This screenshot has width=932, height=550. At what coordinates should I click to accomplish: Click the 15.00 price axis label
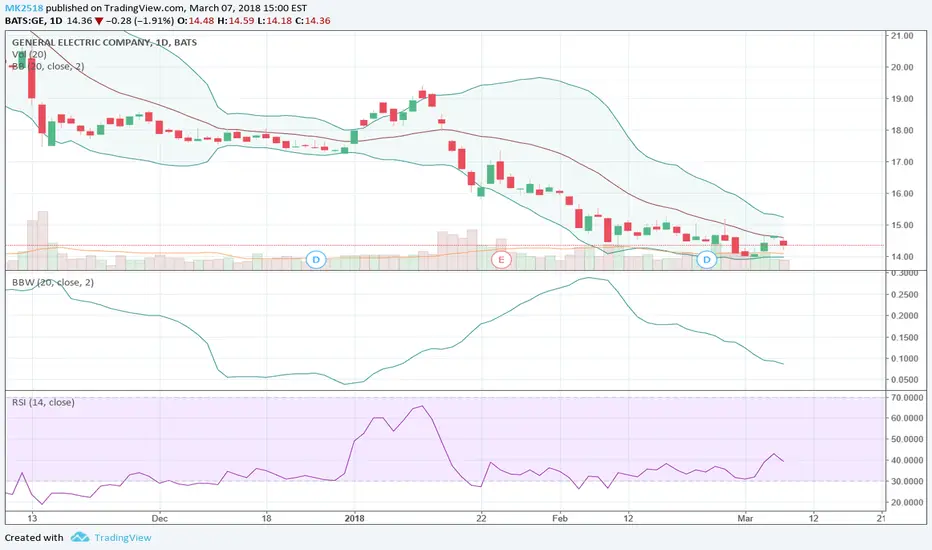click(902, 225)
